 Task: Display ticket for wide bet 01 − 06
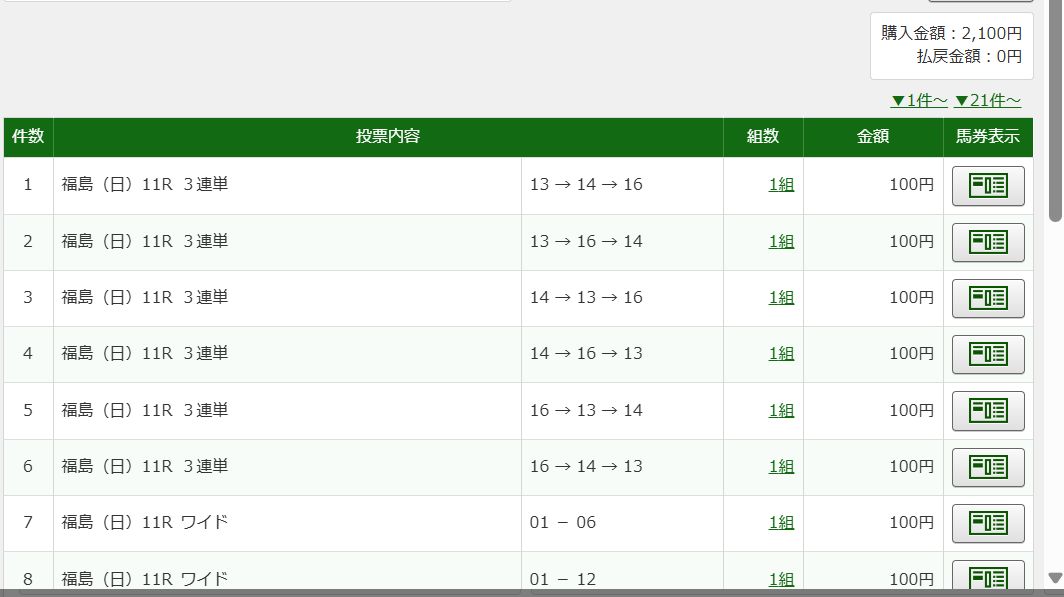point(988,523)
